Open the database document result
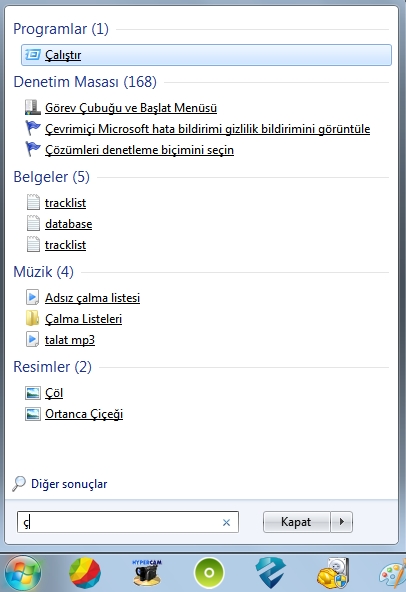The image size is (406, 592). coord(68,224)
